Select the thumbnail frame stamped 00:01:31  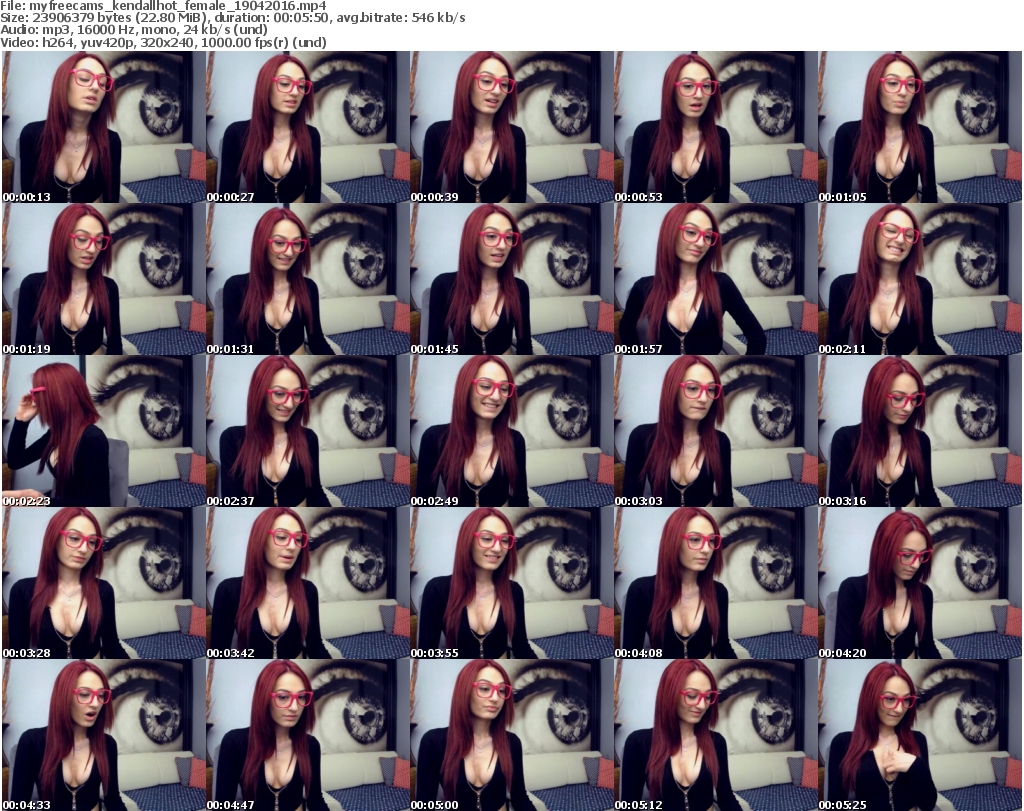point(308,279)
